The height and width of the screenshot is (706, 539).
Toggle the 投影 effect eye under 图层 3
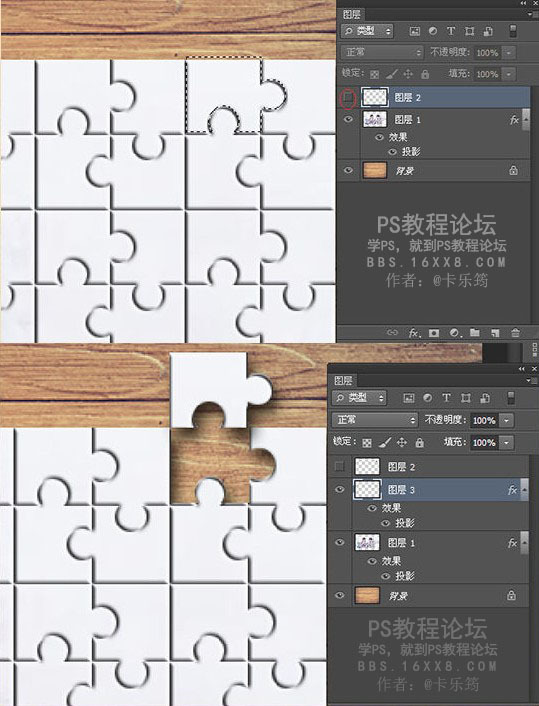pos(385,523)
